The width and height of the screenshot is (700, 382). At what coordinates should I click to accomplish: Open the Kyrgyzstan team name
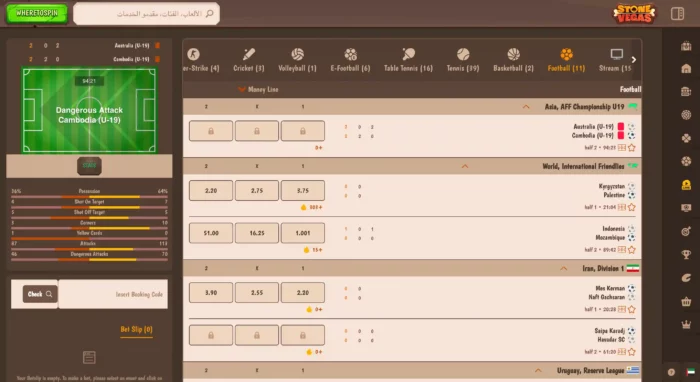click(x=612, y=186)
